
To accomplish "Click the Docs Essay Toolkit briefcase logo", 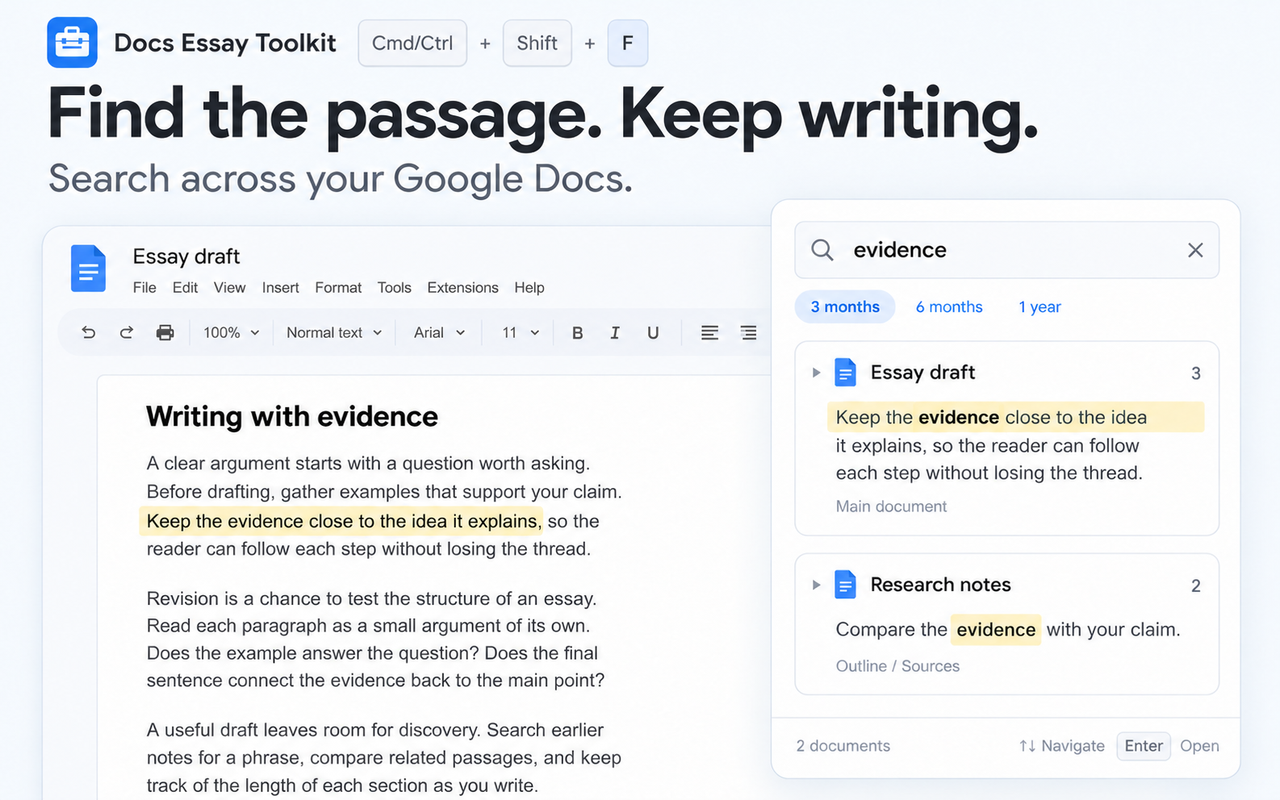I will (x=72, y=43).
